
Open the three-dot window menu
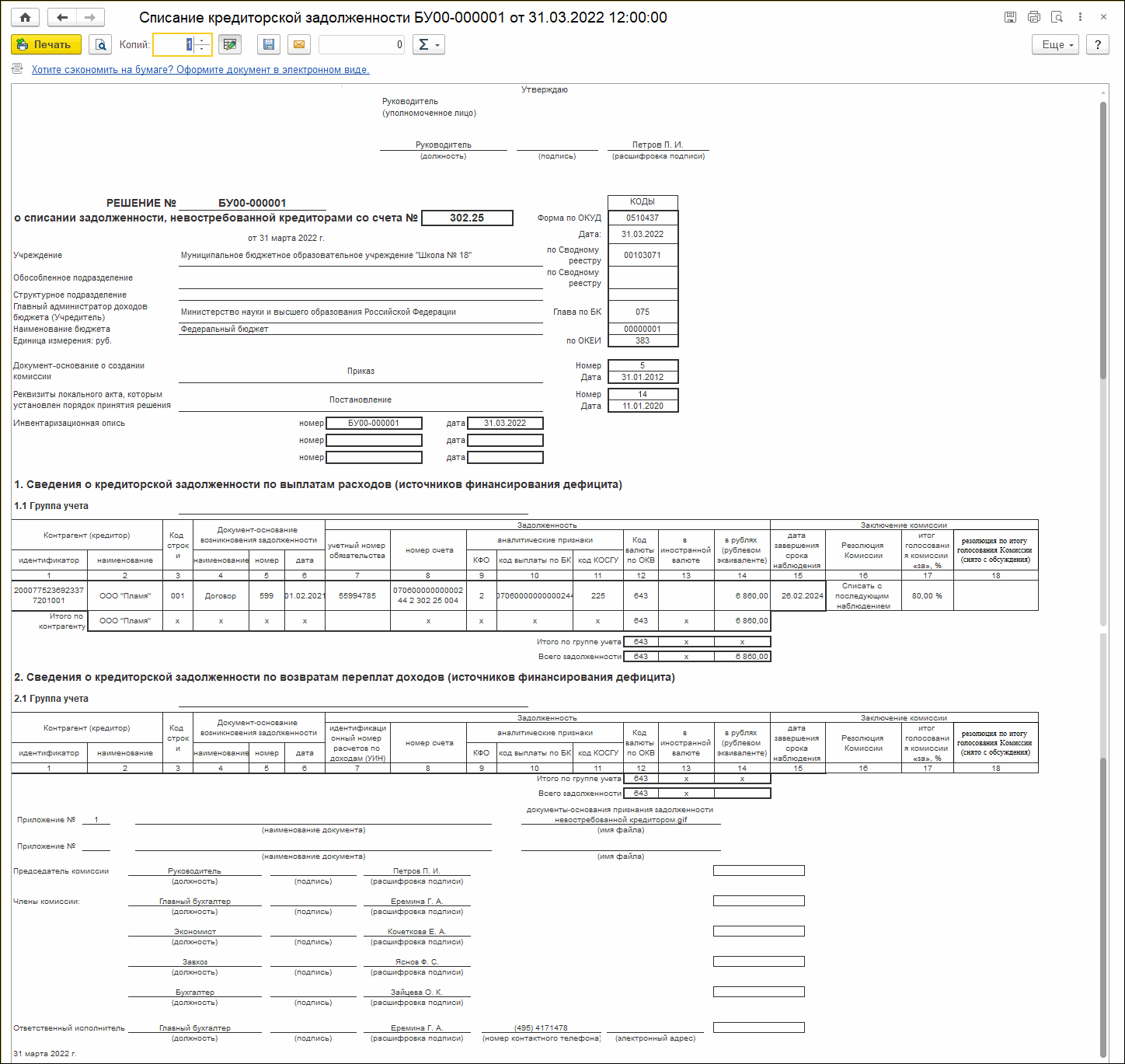point(1080,17)
